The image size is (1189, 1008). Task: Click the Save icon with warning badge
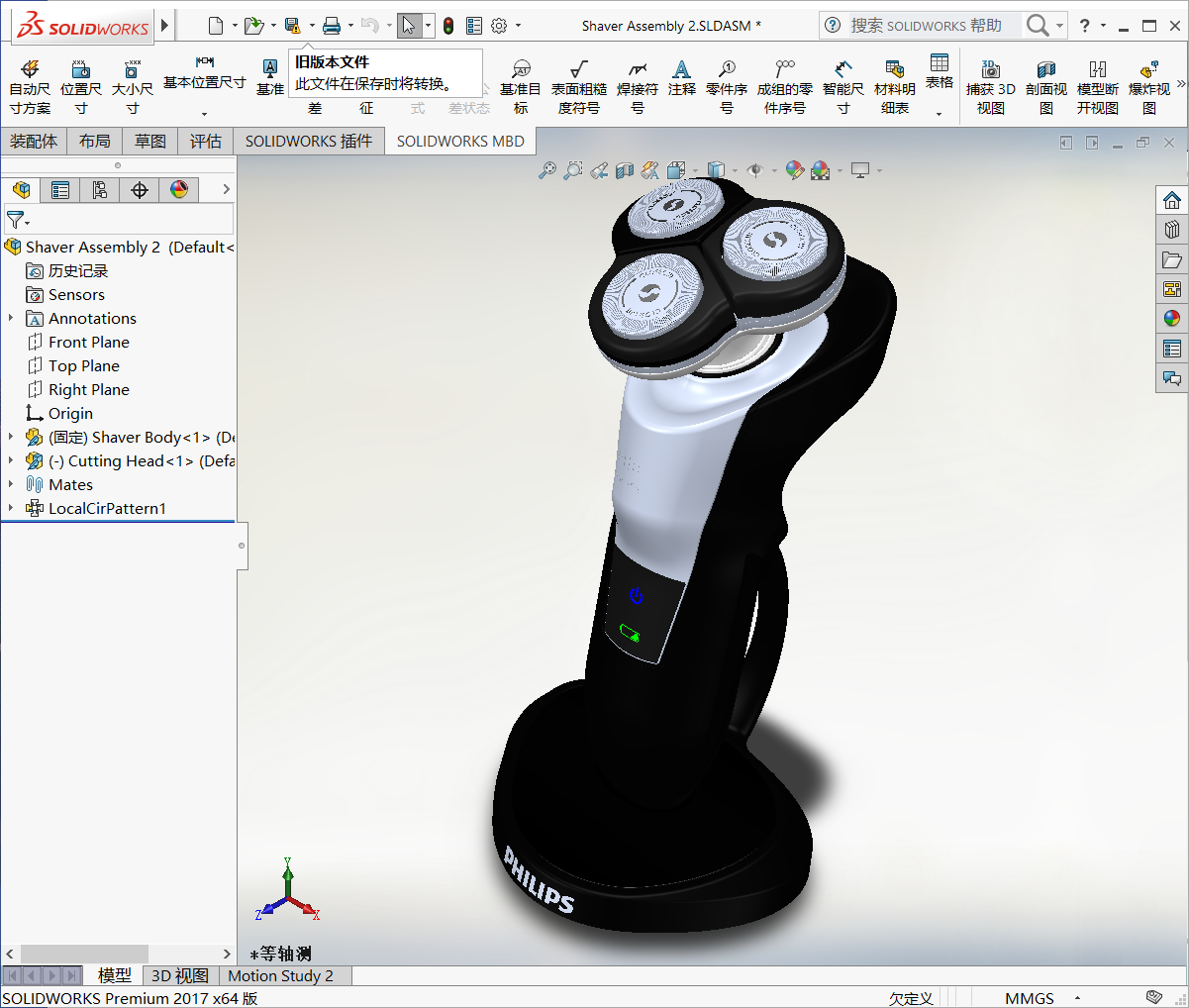point(292,26)
